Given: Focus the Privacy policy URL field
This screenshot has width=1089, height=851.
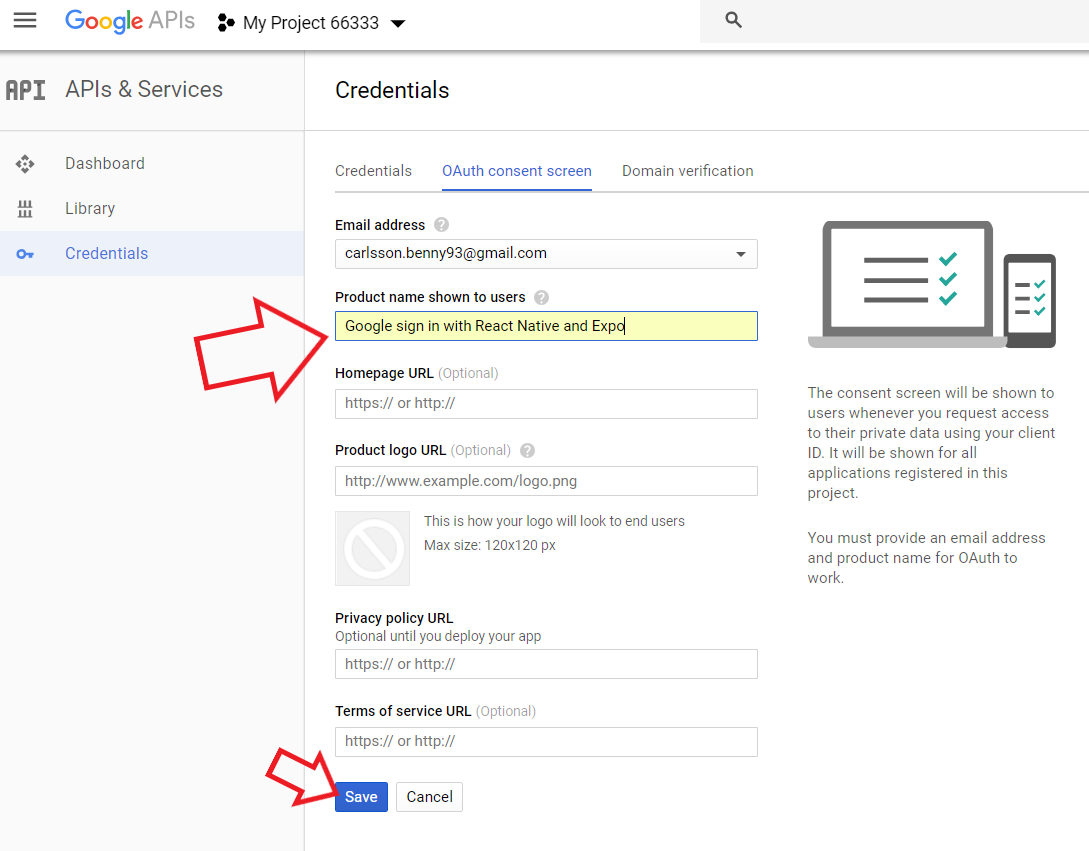Looking at the screenshot, I should (546, 664).
